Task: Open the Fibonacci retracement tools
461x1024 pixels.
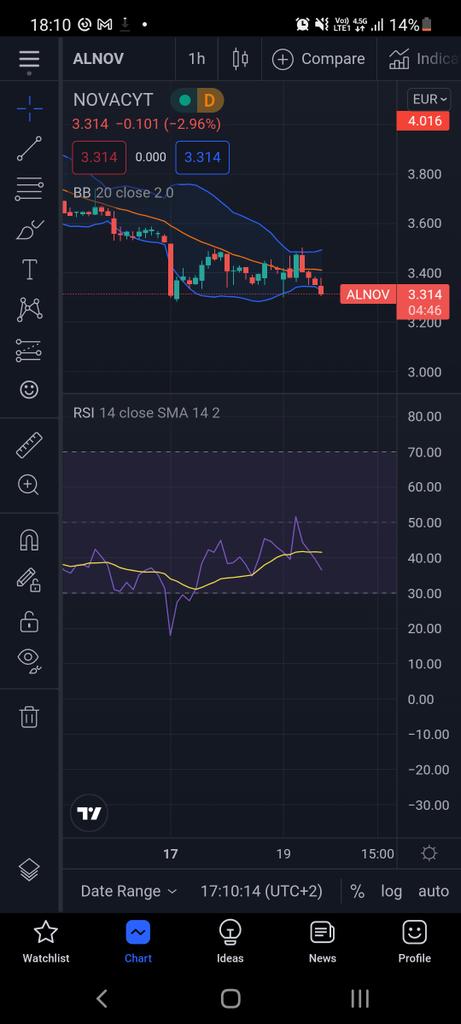Action: [x=29, y=189]
